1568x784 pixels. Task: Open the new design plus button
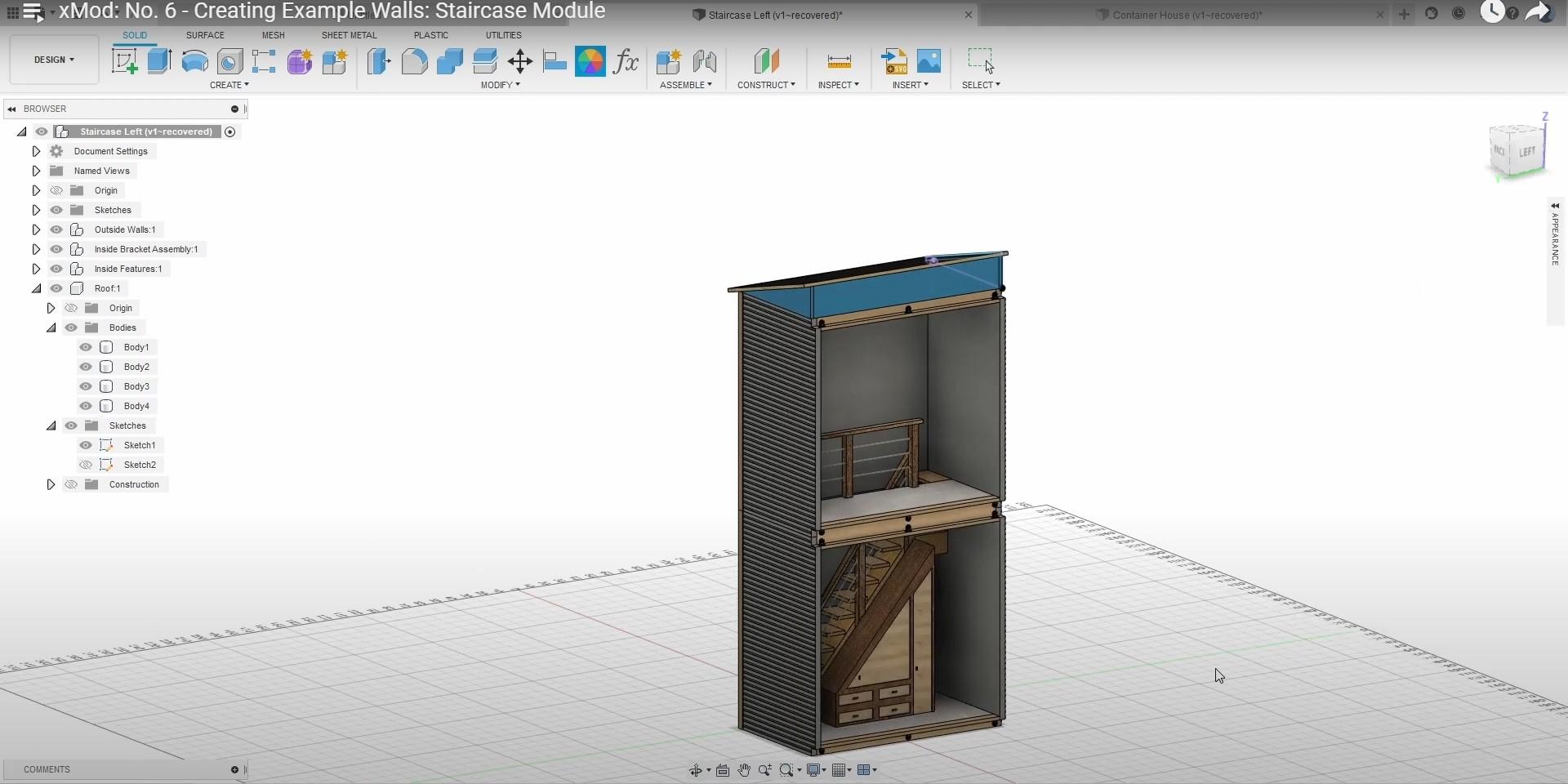pyautogui.click(x=1405, y=14)
